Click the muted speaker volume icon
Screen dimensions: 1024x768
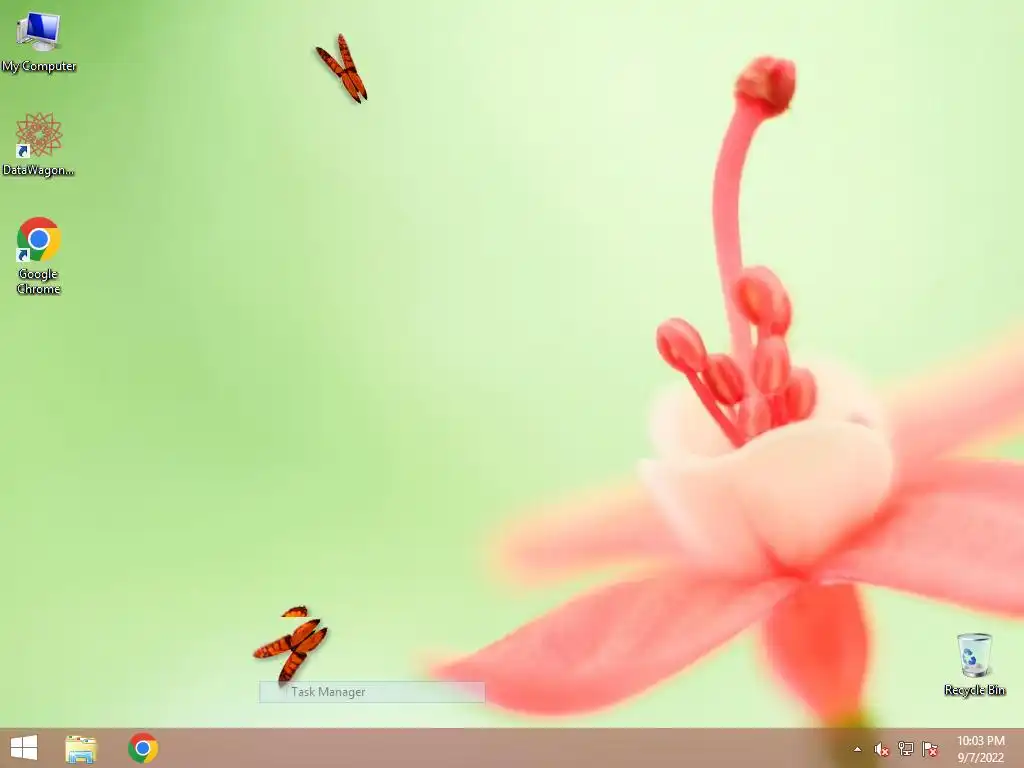(881, 749)
